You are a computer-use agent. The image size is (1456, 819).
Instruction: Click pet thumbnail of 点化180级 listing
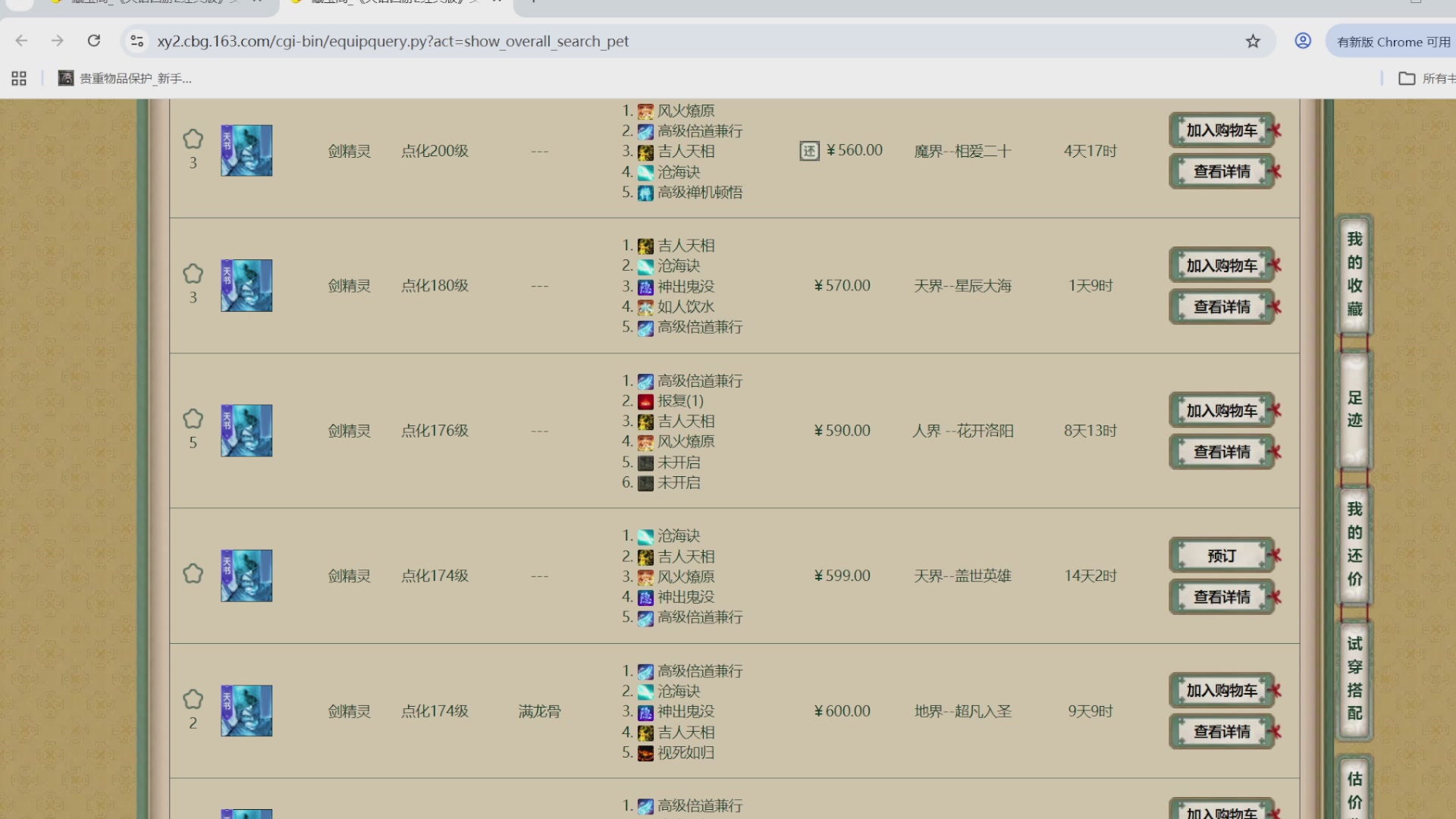tap(246, 286)
